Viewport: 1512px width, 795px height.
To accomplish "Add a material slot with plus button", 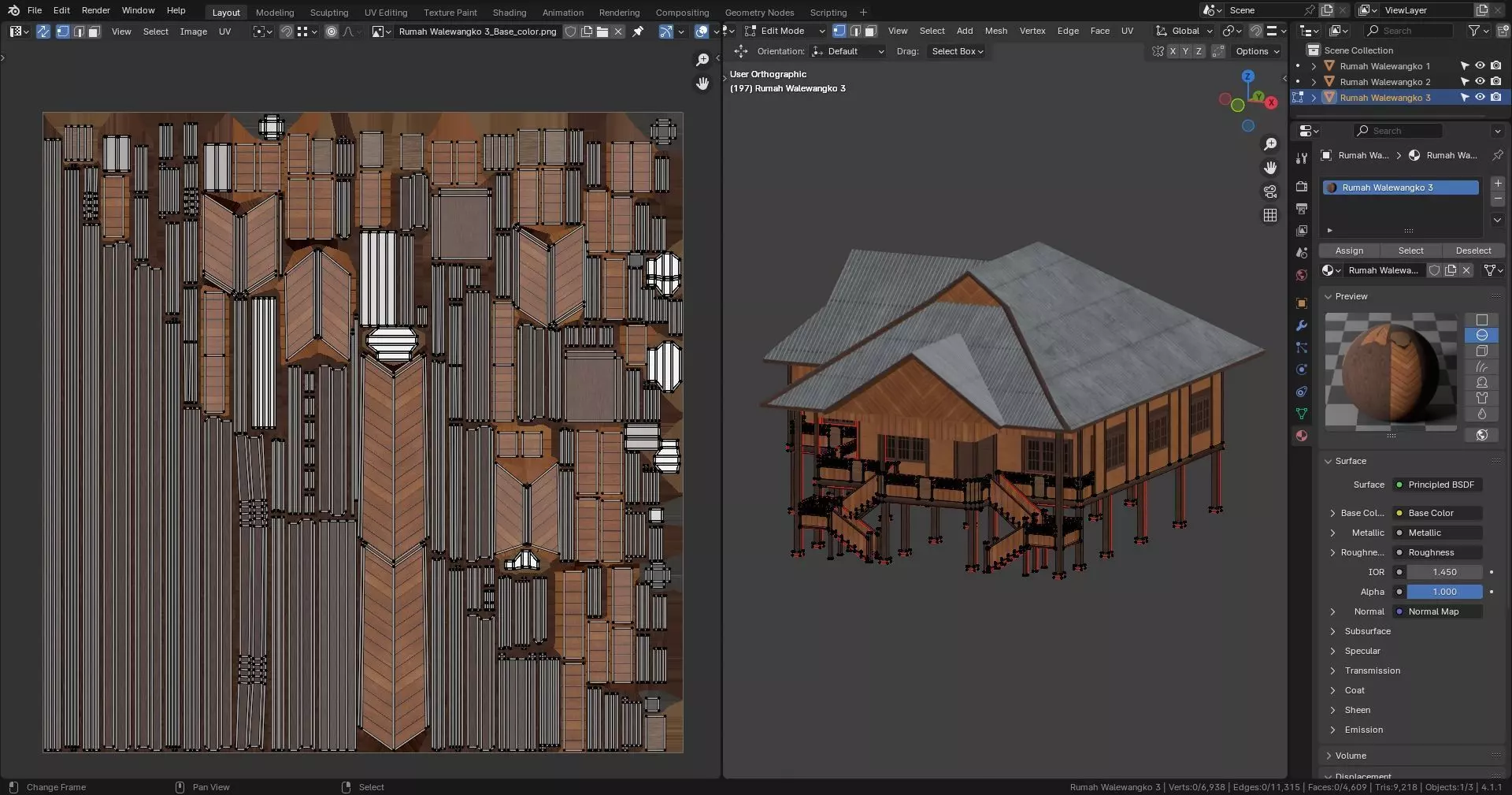I will [x=1498, y=184].
